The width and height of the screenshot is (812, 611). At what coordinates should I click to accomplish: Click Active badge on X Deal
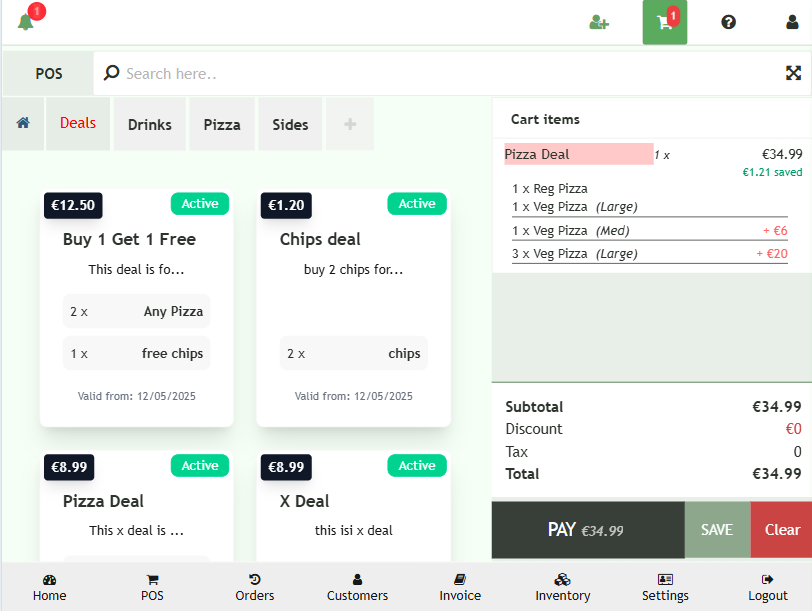point(417,465)
